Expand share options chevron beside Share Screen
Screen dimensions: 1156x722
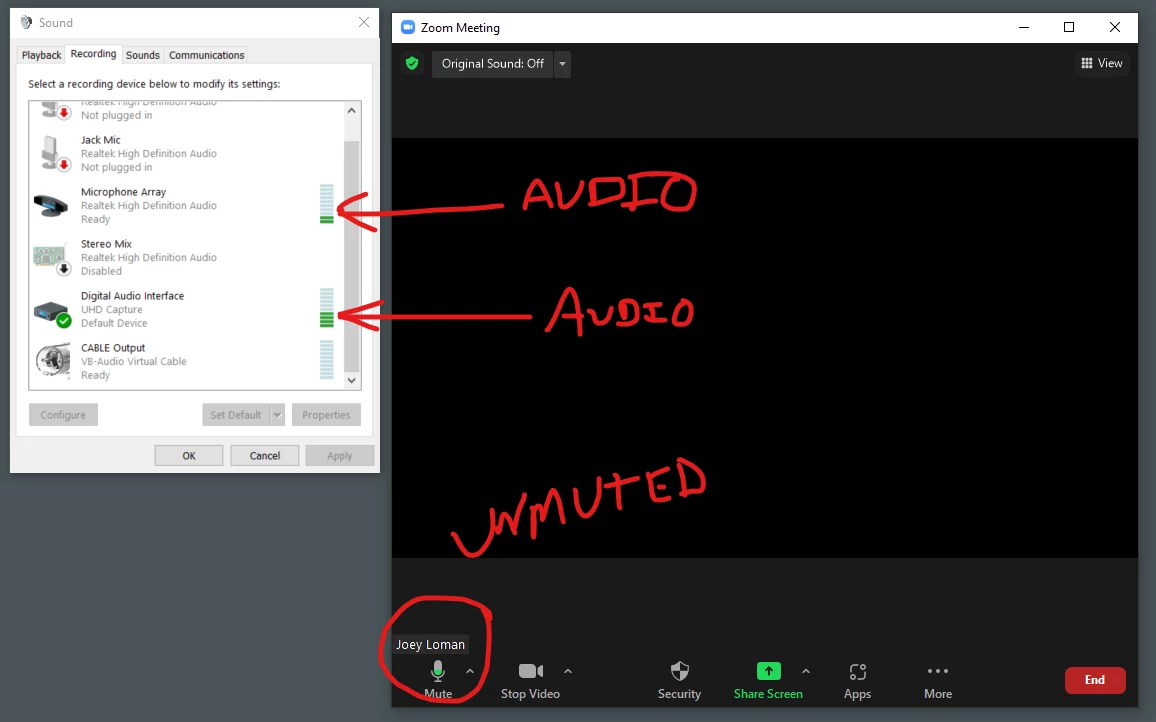[806, 671]
